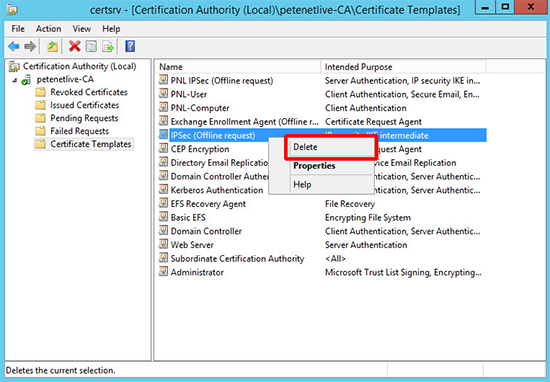Click the Issued Certificates folder icon

40,105
